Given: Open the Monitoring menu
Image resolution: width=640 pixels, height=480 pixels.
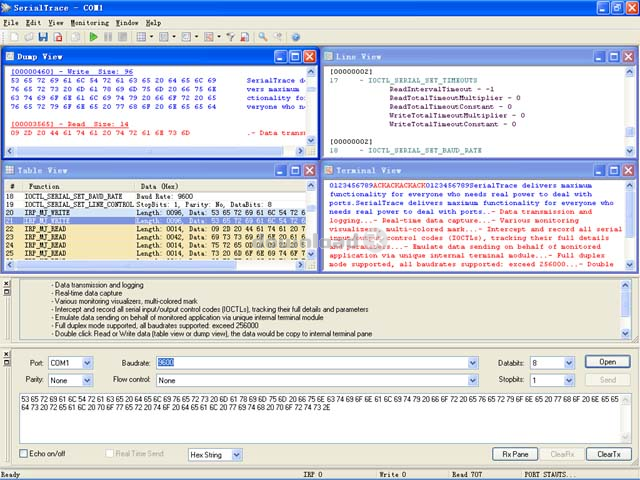Looking at the screenshot, I should pos(90,23).
